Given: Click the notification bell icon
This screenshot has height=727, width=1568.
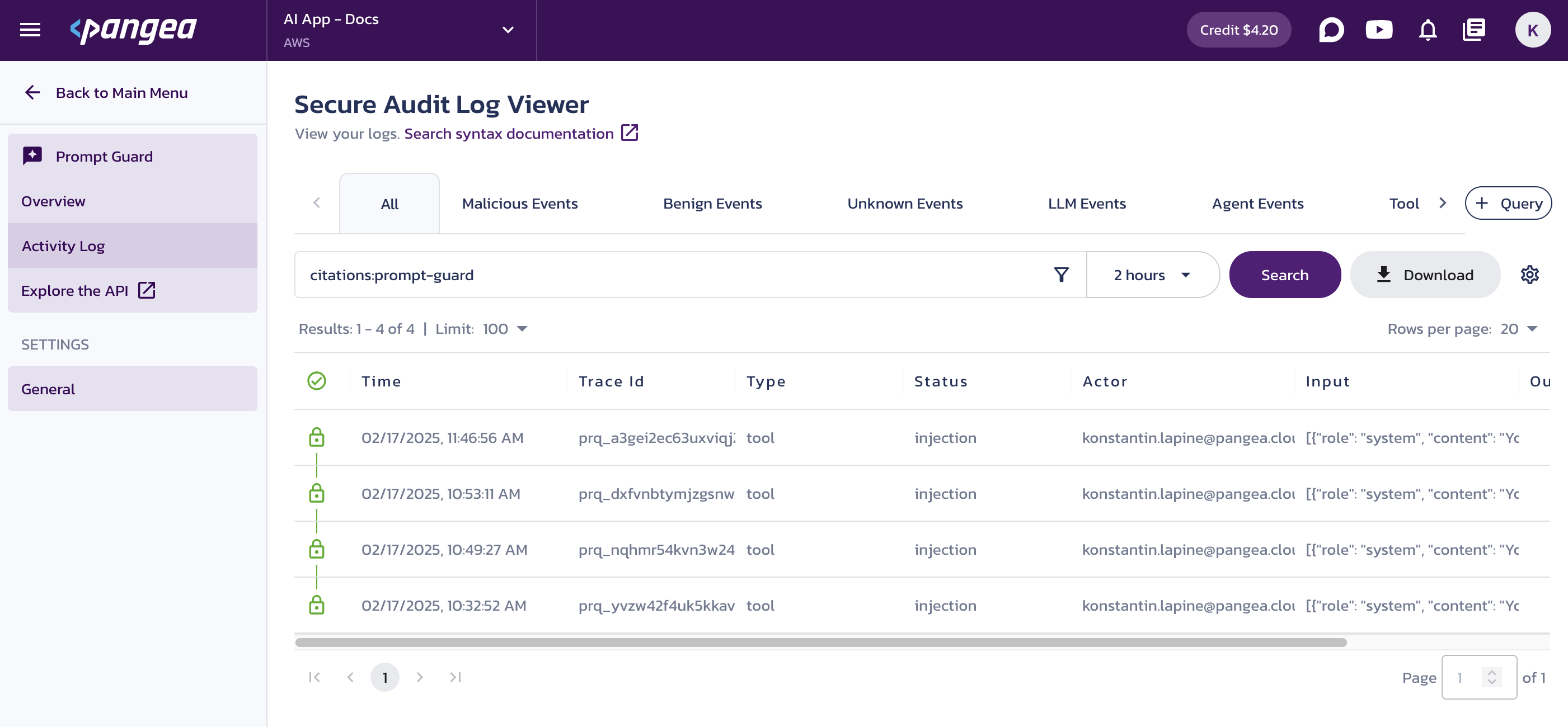Looking at the screenshot, I should tap(1427, 30).
